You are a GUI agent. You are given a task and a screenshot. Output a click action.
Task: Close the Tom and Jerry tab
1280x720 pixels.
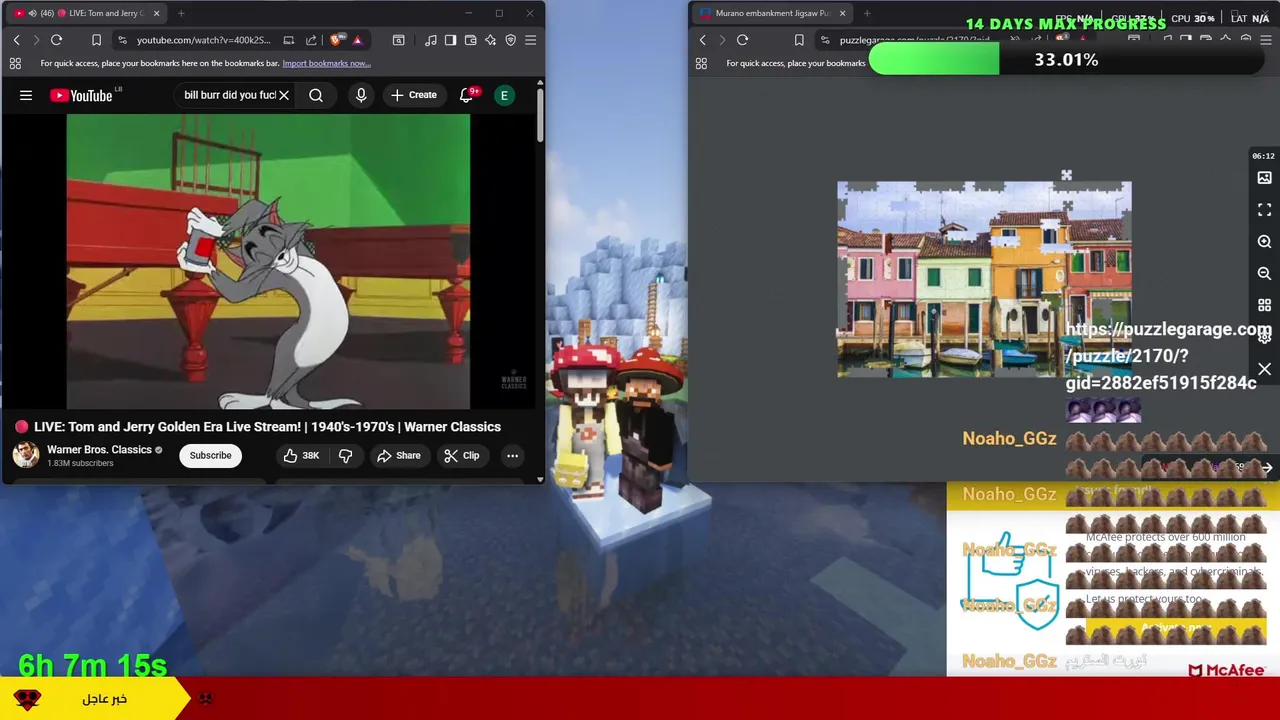tap(156, 13)
